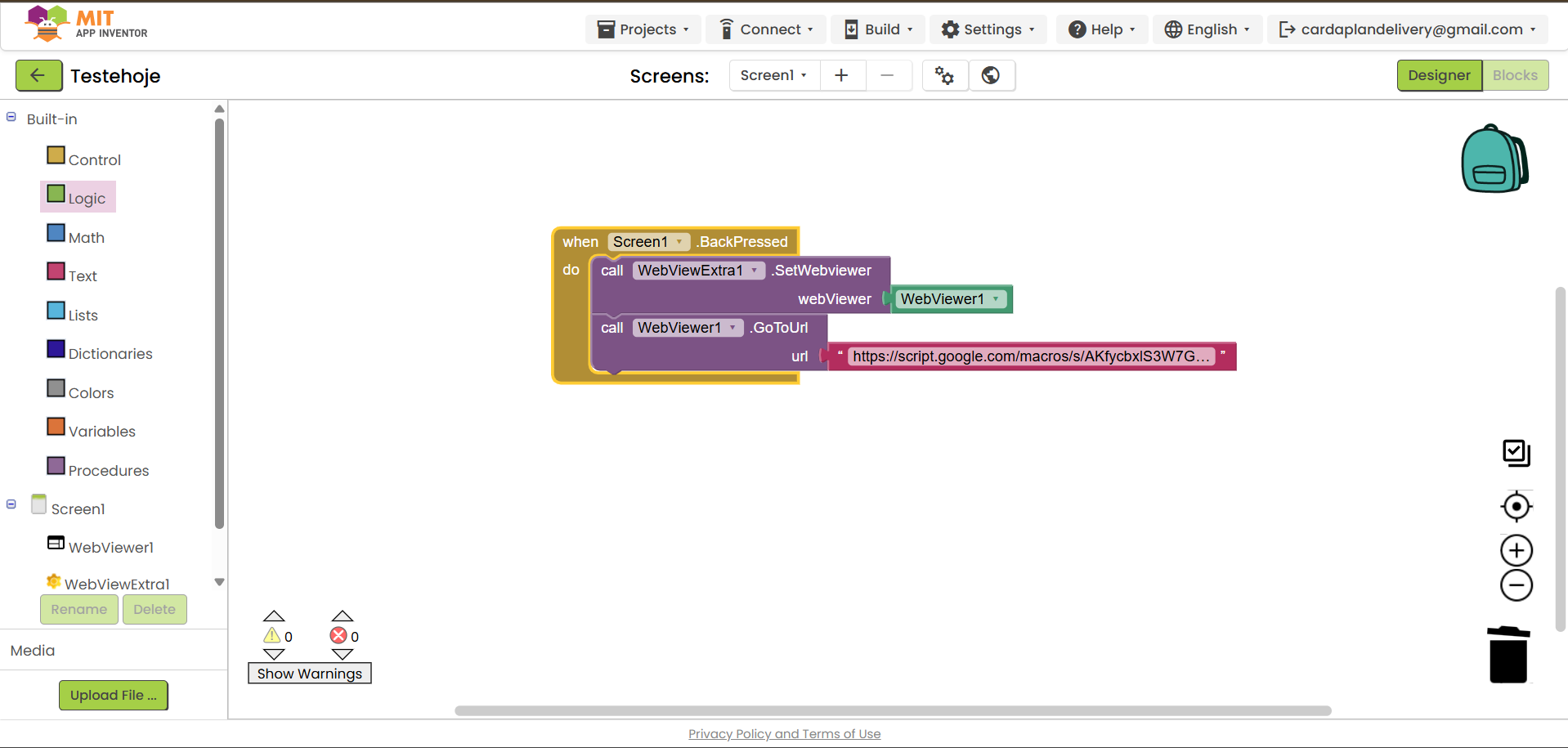Center the workspace with the target icon
Screen dimensions: 1568x748
point(1516,507)
